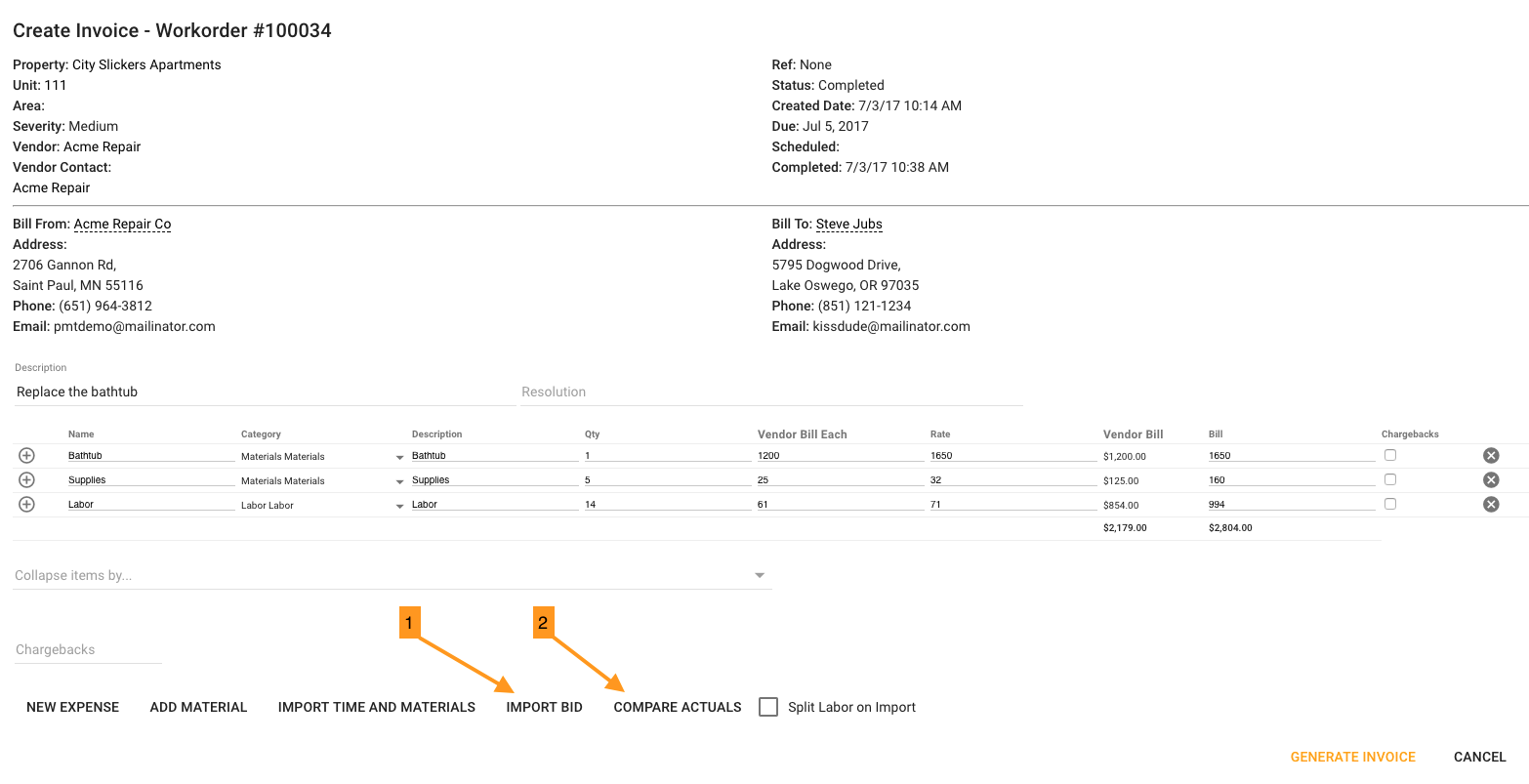The width and height of the screenshot is (1529, 784).
Task: Open COMPARE ACTUALS
Action: pyautogui.click(x=678, y=707)
